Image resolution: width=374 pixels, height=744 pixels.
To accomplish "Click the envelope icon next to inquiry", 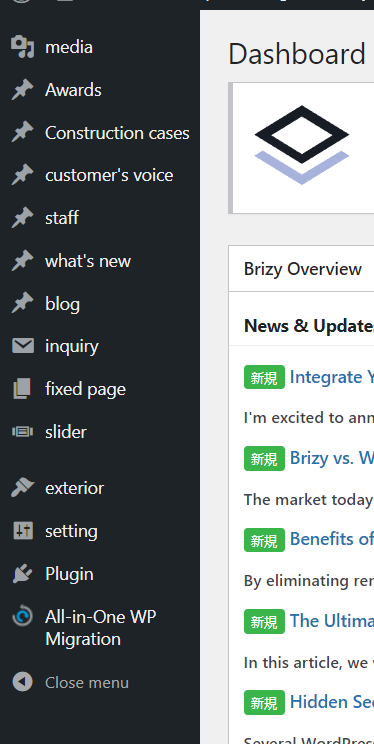I will (x=23, y=346).
